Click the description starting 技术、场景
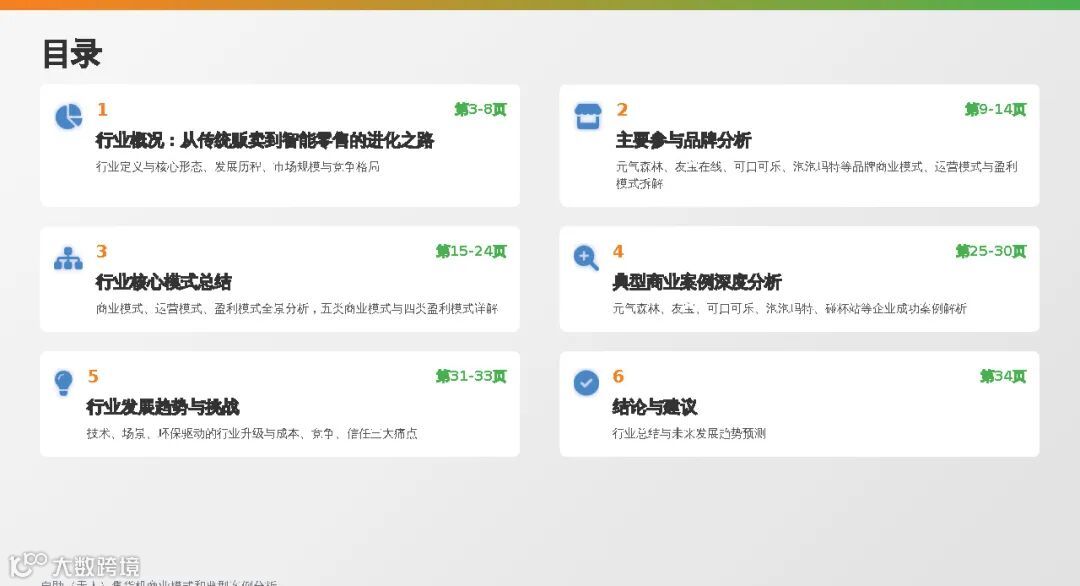The width and height of the screenshot is (1080, 586). [x=252, y=434]
